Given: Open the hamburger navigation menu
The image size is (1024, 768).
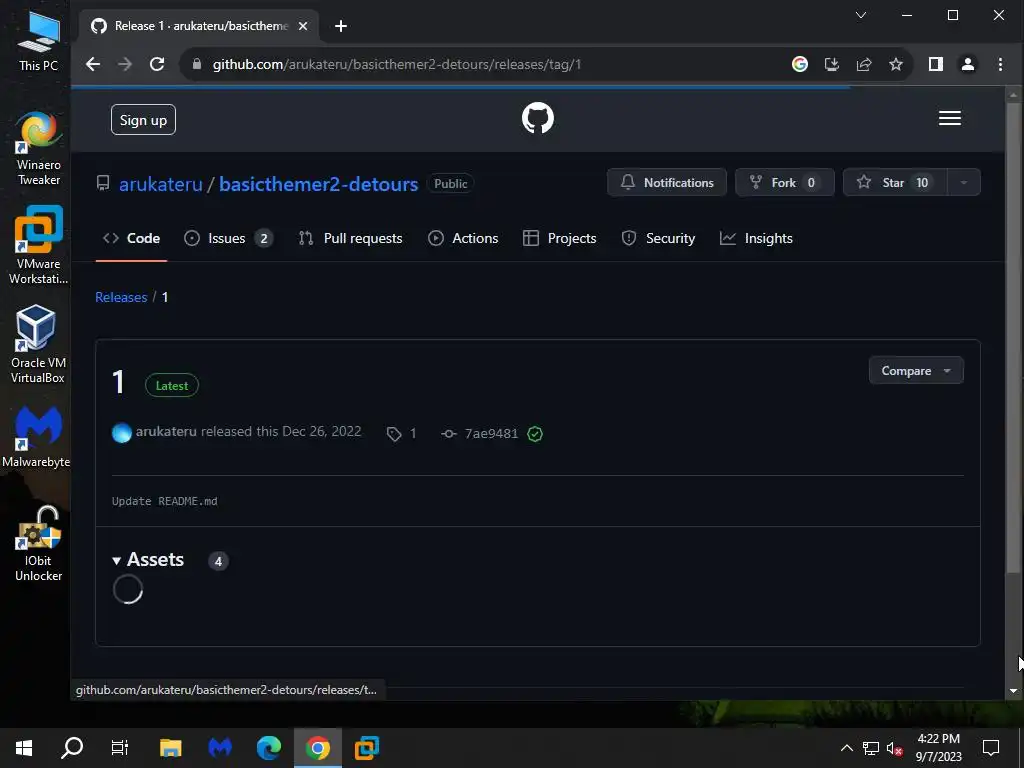Looking at the screenshot, I should tap(950, 118).
